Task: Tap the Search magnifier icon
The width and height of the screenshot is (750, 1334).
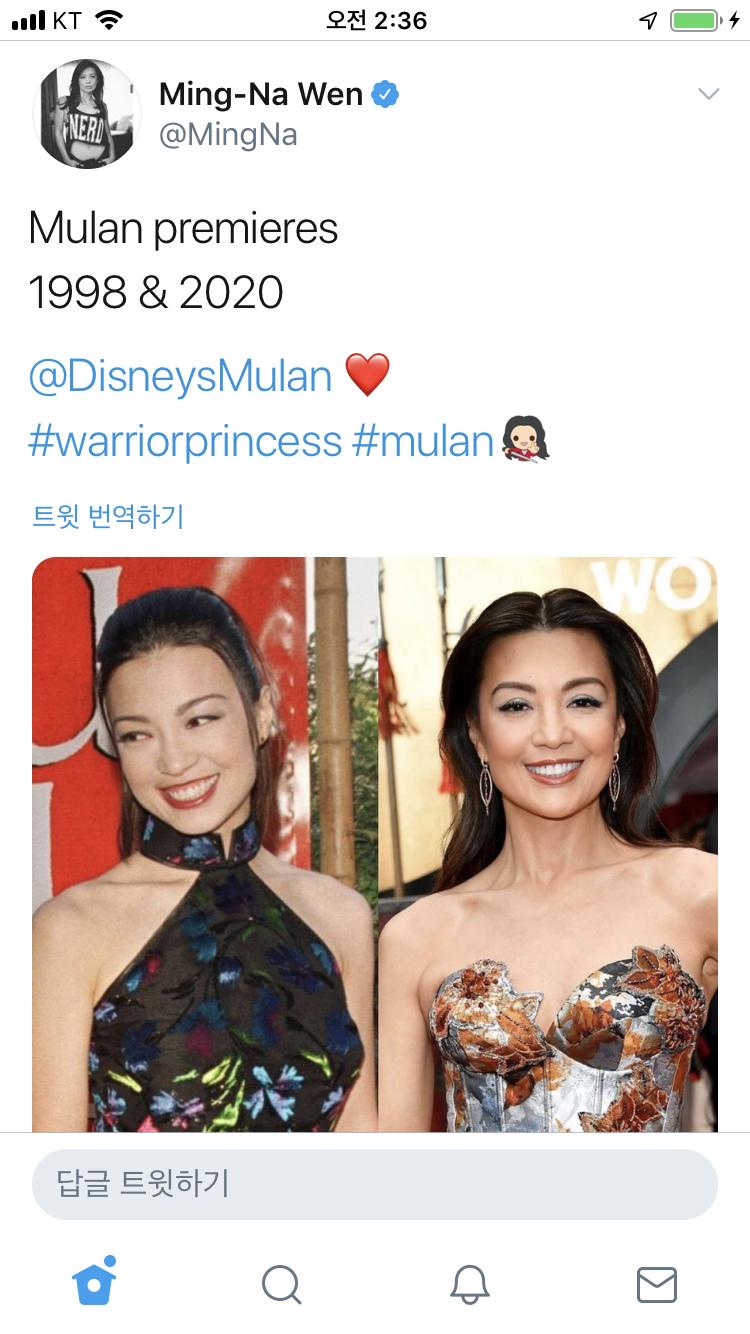Action: [281, 1284]
